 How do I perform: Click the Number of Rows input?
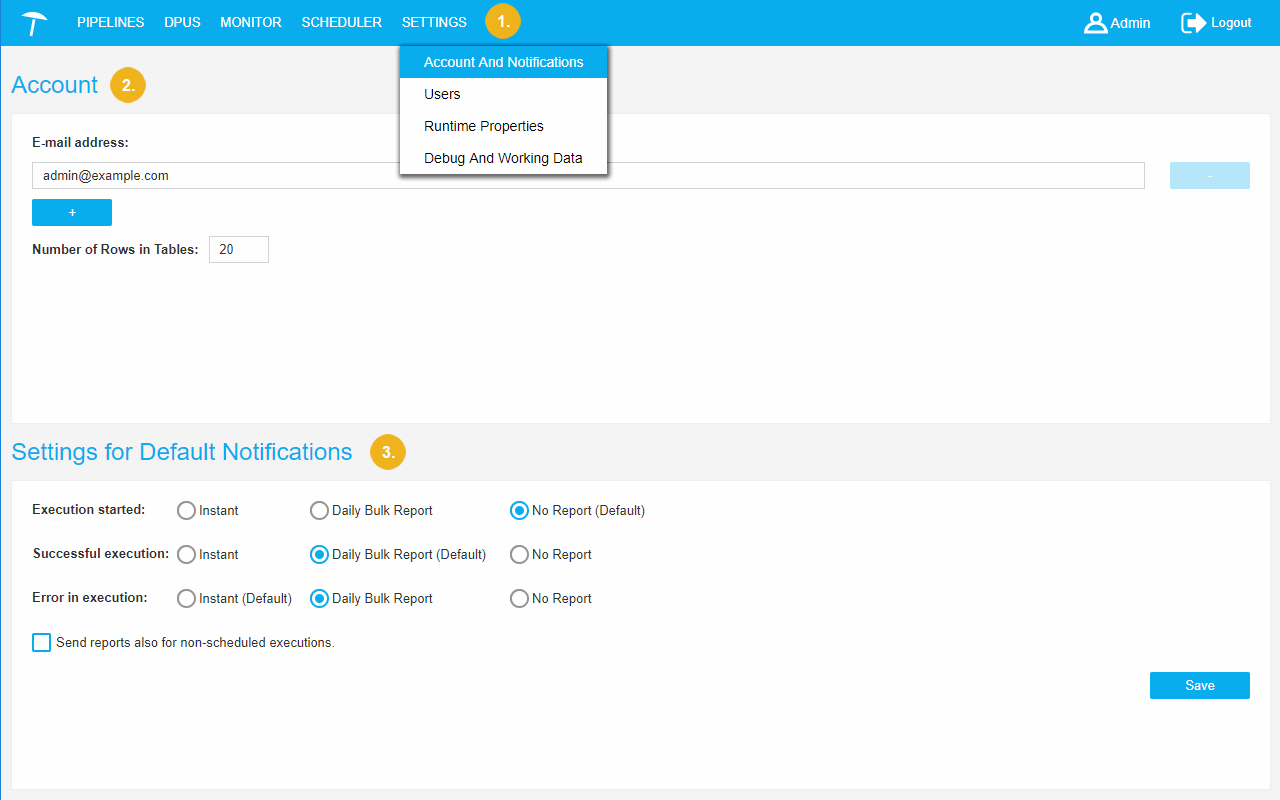(x=238, y=250)
